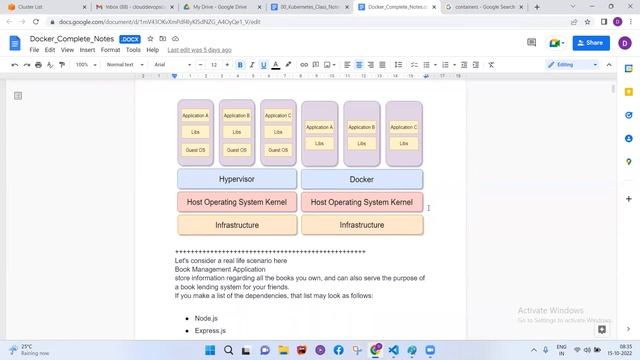
Task: Increase font size with plus button
Action: (x=227, y=65)
